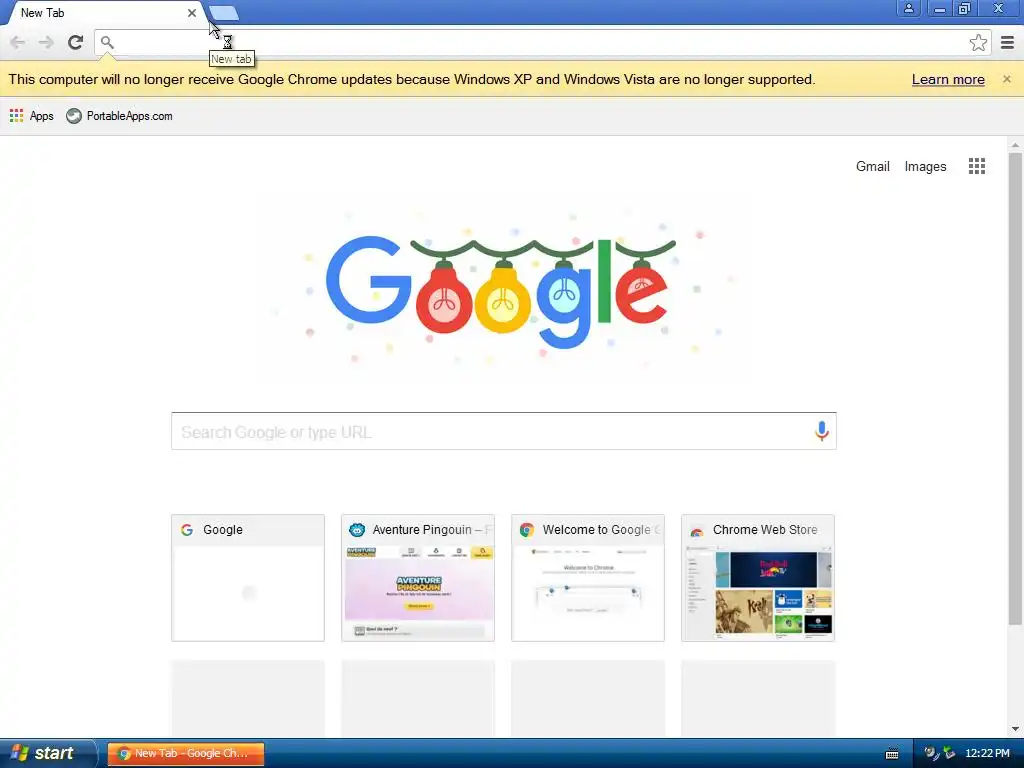Go forward with the forward arrow
The image size is (1024, 768).
point(46,43)
